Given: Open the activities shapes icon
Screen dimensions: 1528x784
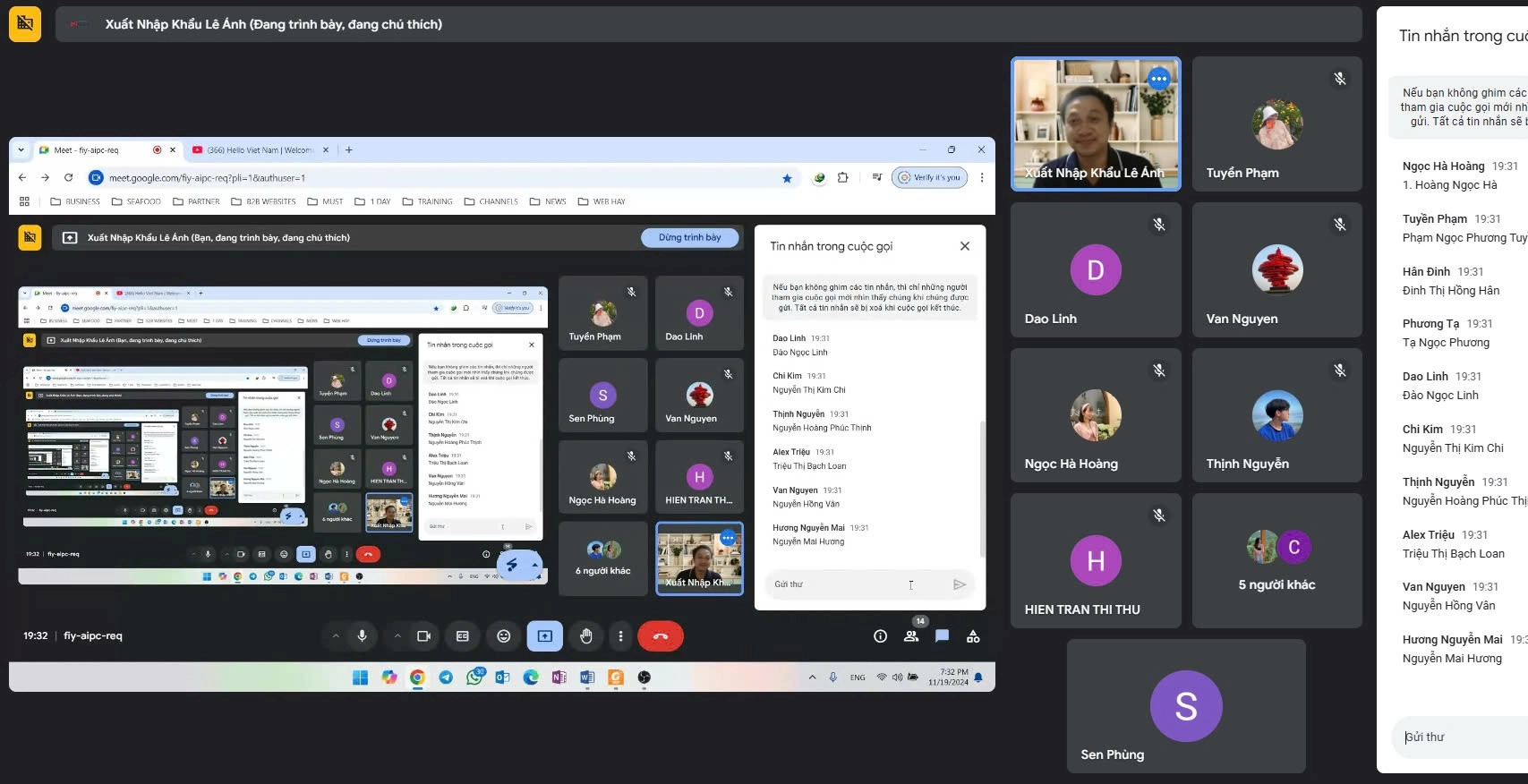Looking at the screenshot, I should click(x=973, y=636).
